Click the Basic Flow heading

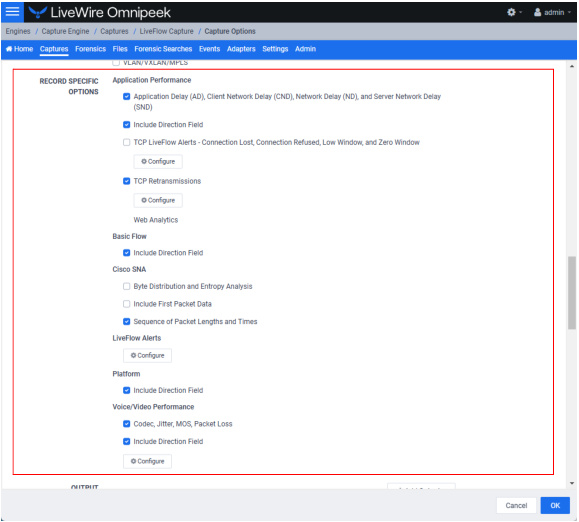tap(129, 237)
